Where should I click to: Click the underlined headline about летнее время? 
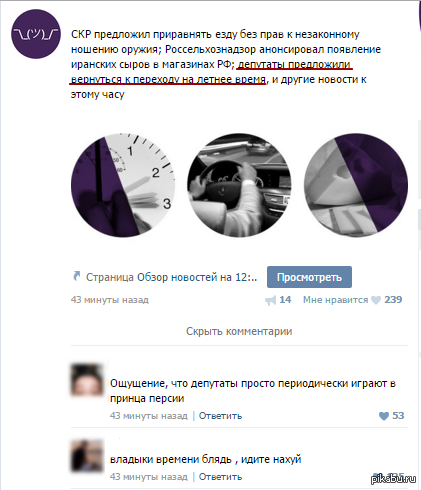point(211,72)
